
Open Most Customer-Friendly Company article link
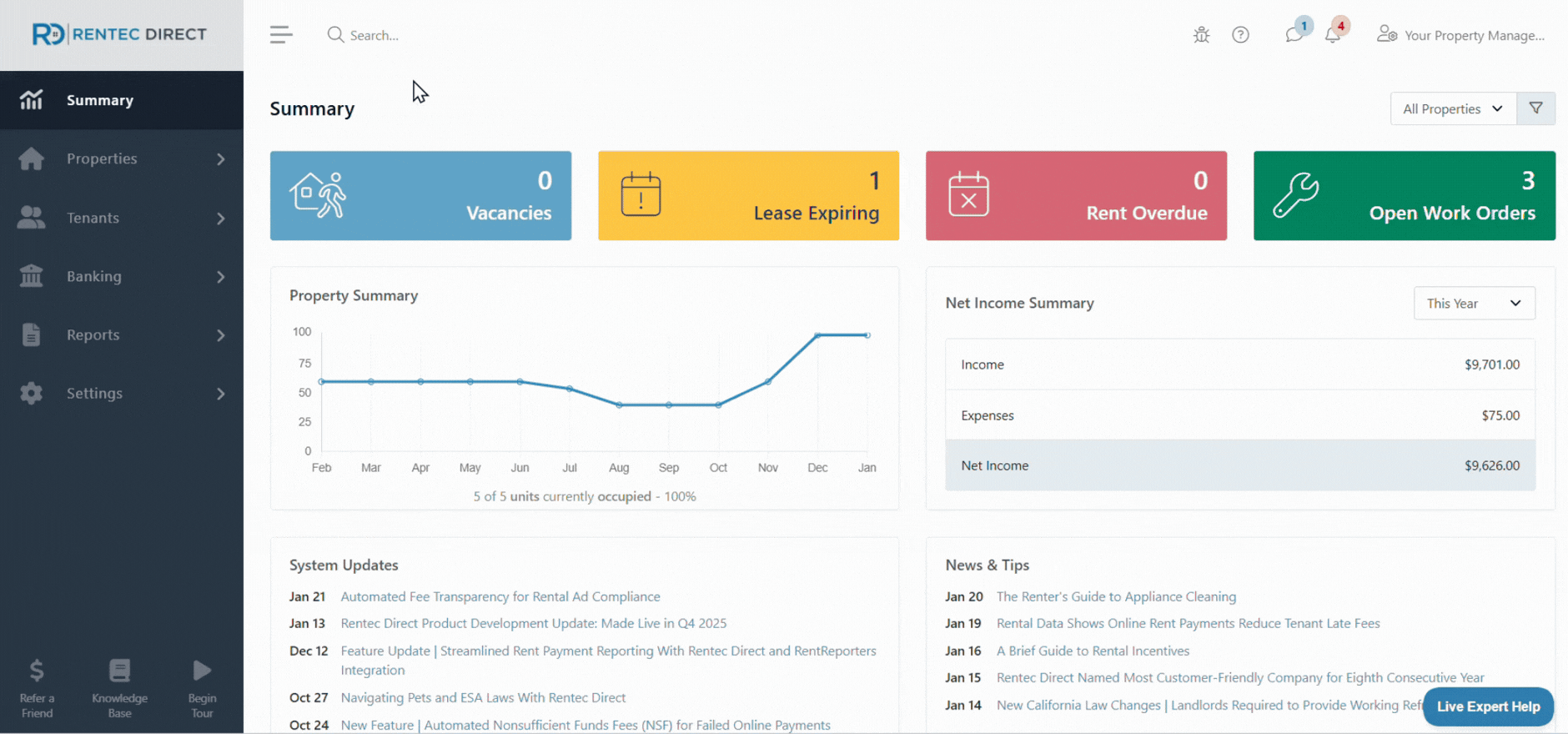(x=1240, y=677)
